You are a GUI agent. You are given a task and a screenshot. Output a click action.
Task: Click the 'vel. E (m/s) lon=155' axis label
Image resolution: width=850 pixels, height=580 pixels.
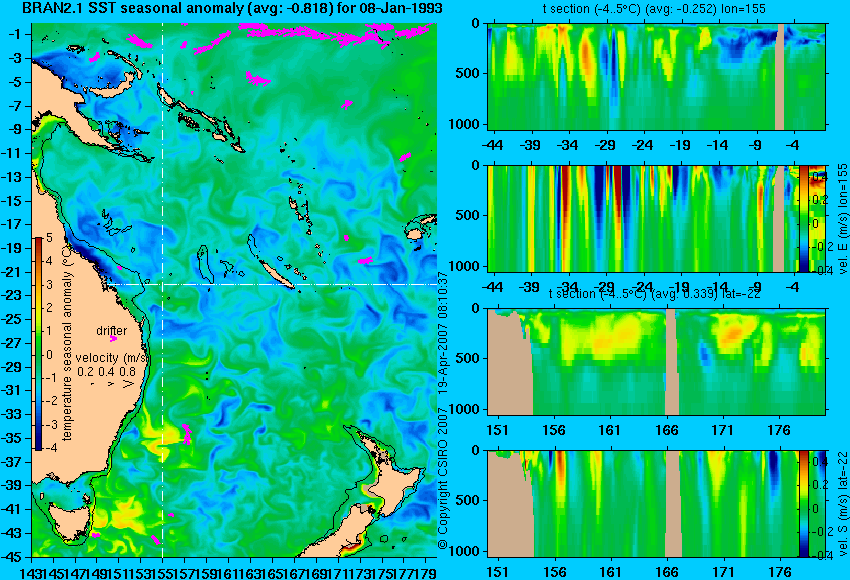tap(843, 219)
